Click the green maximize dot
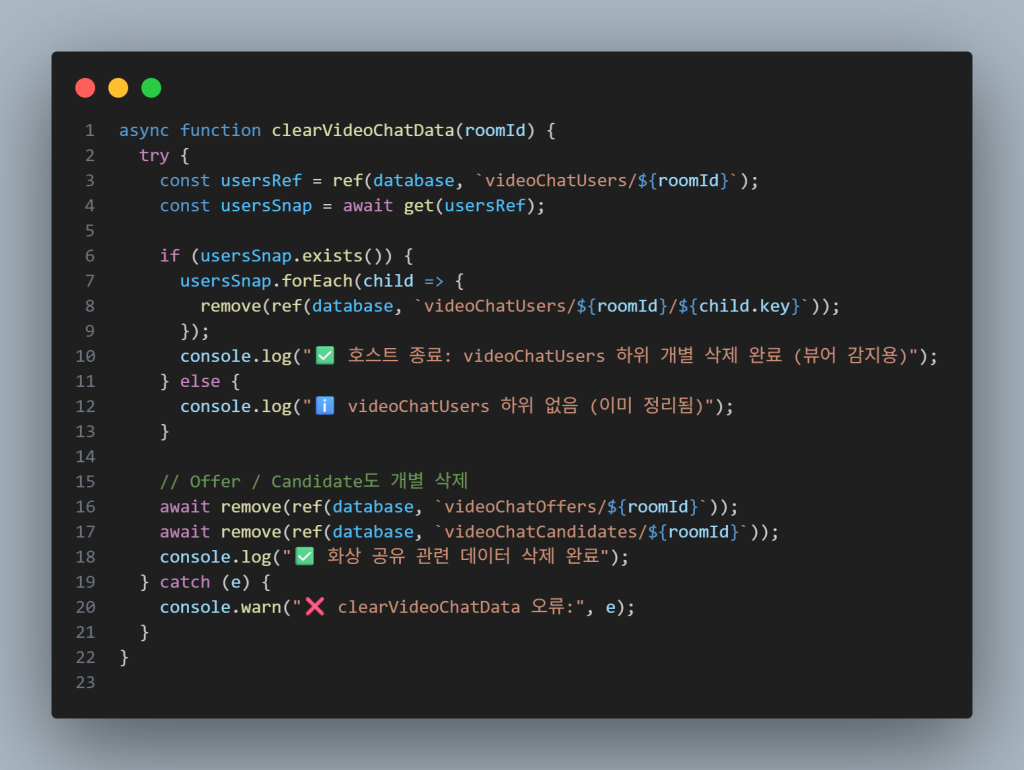 pos(152,88)
